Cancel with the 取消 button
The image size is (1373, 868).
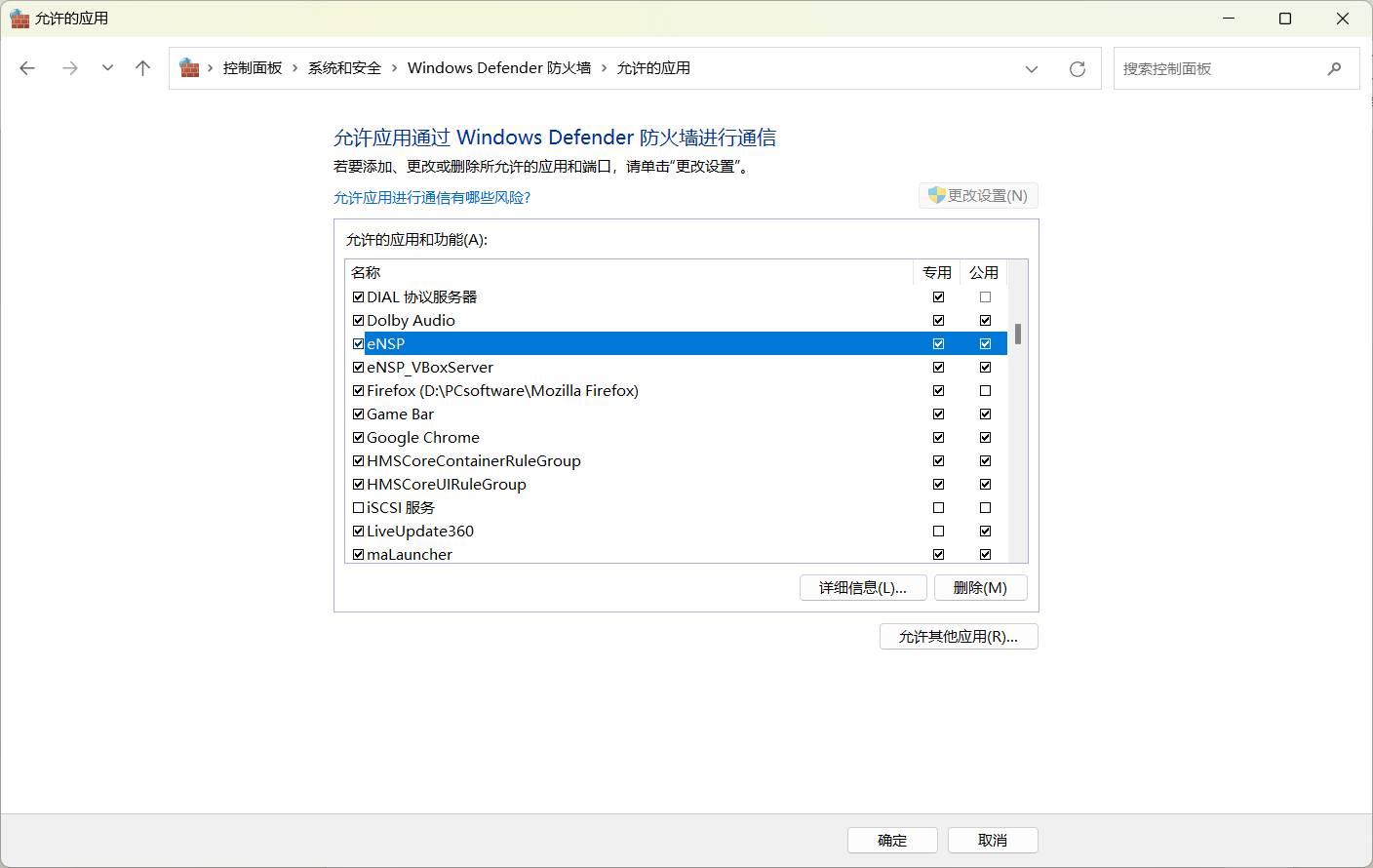pyautogui.click(x=993, y=840)
